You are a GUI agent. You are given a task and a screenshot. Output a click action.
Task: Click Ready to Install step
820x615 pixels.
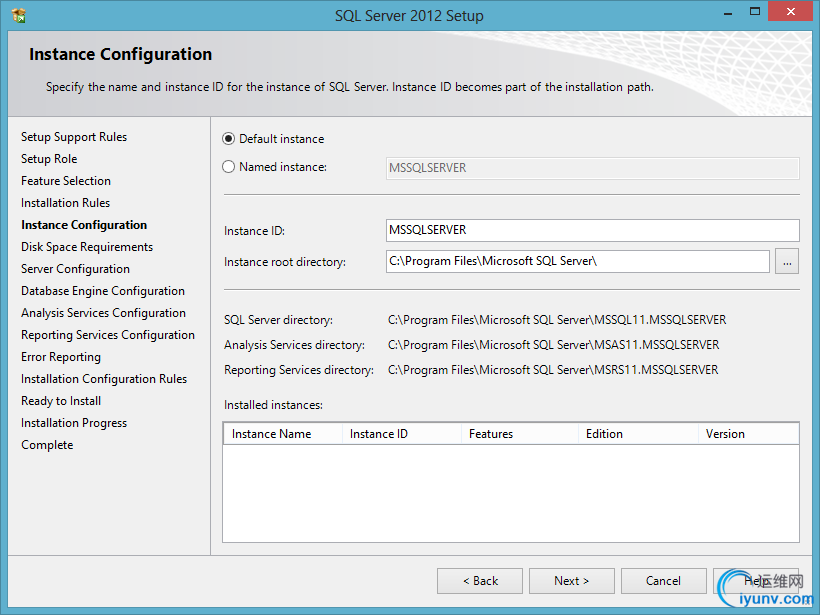[x=61, y=401]
